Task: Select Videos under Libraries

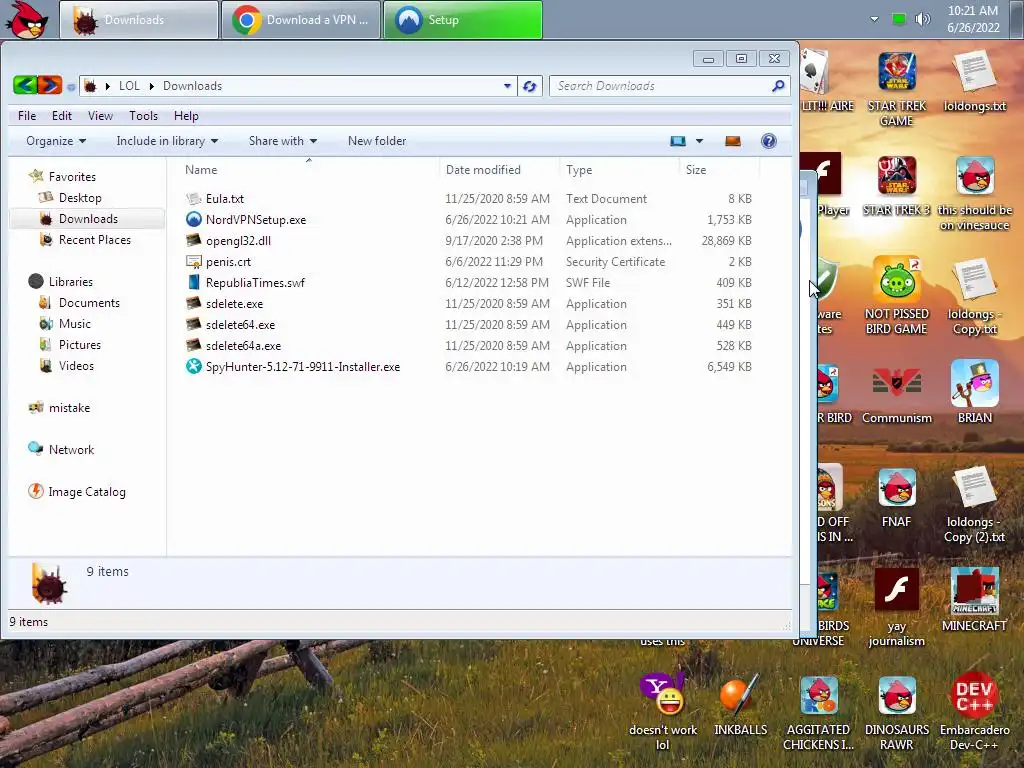Action: (76, 366)
